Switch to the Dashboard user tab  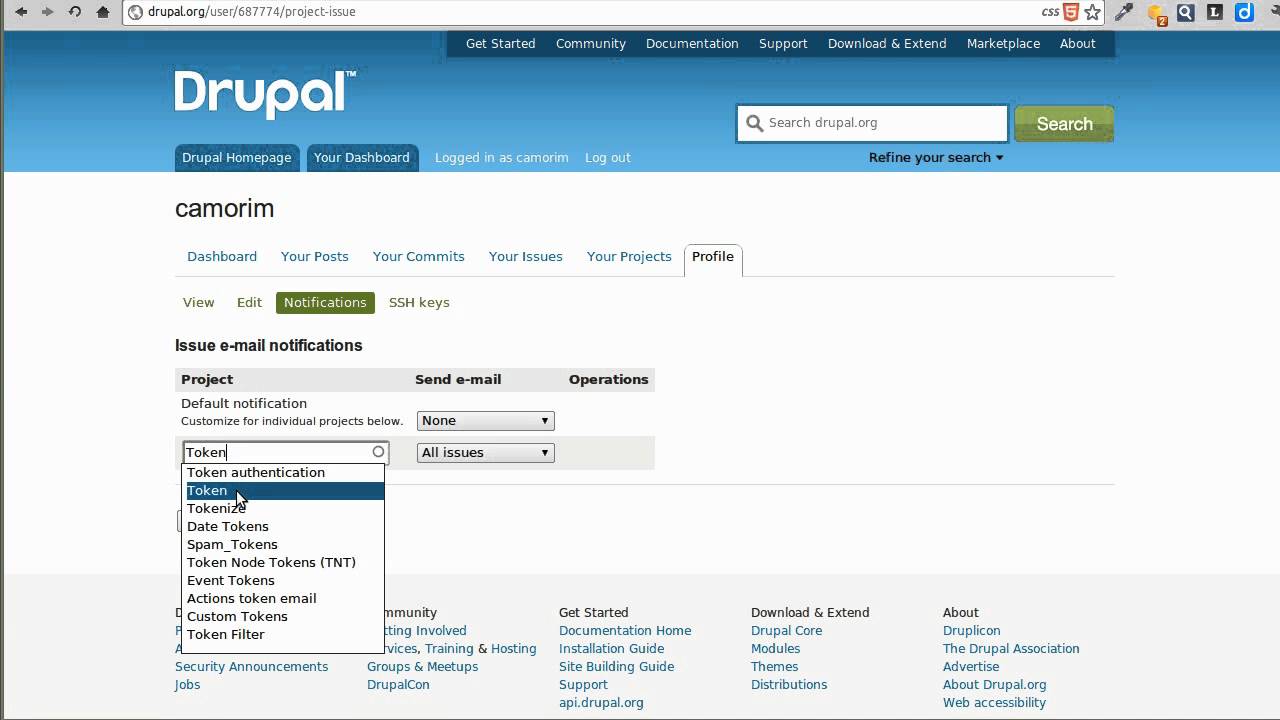pyautogui.click(x=222, y=257)
